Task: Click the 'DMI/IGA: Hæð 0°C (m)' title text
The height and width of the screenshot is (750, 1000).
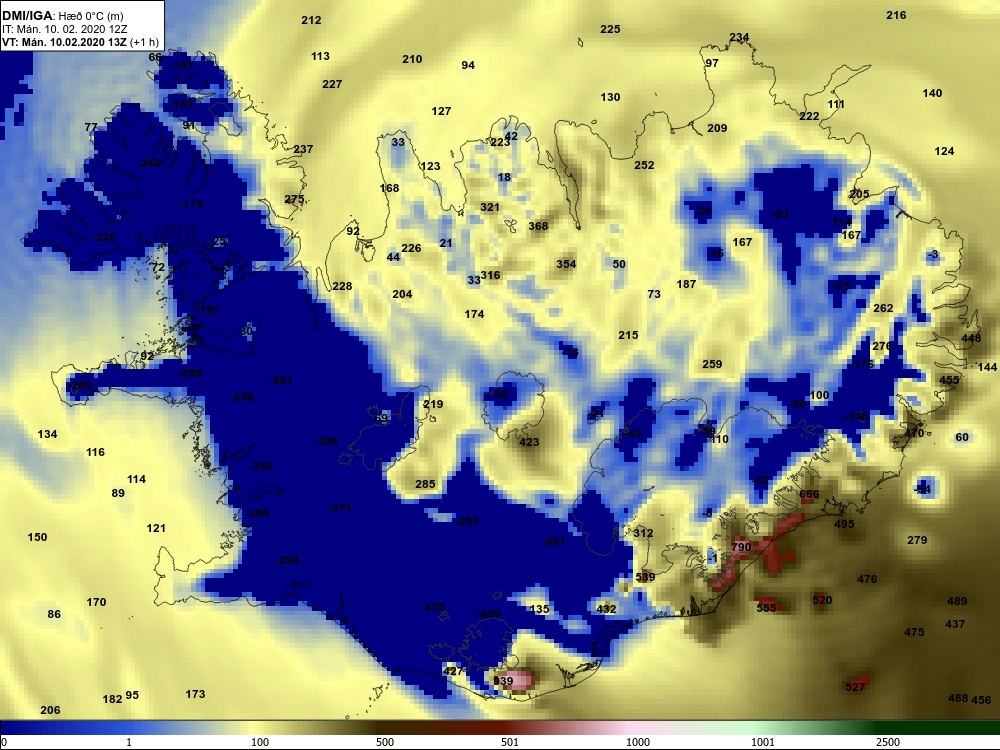Action: pos(62,15)
